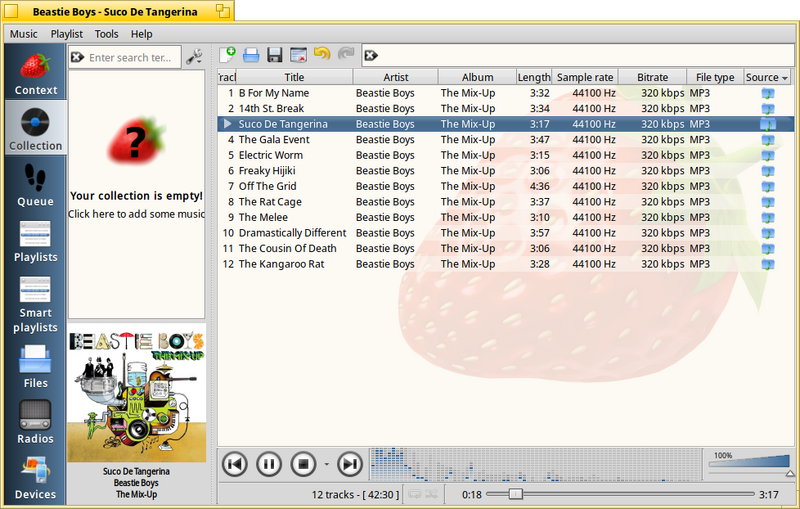This screenshot has width=800, height=509.
Task: Skip to the next track
Action: point(349,464)
